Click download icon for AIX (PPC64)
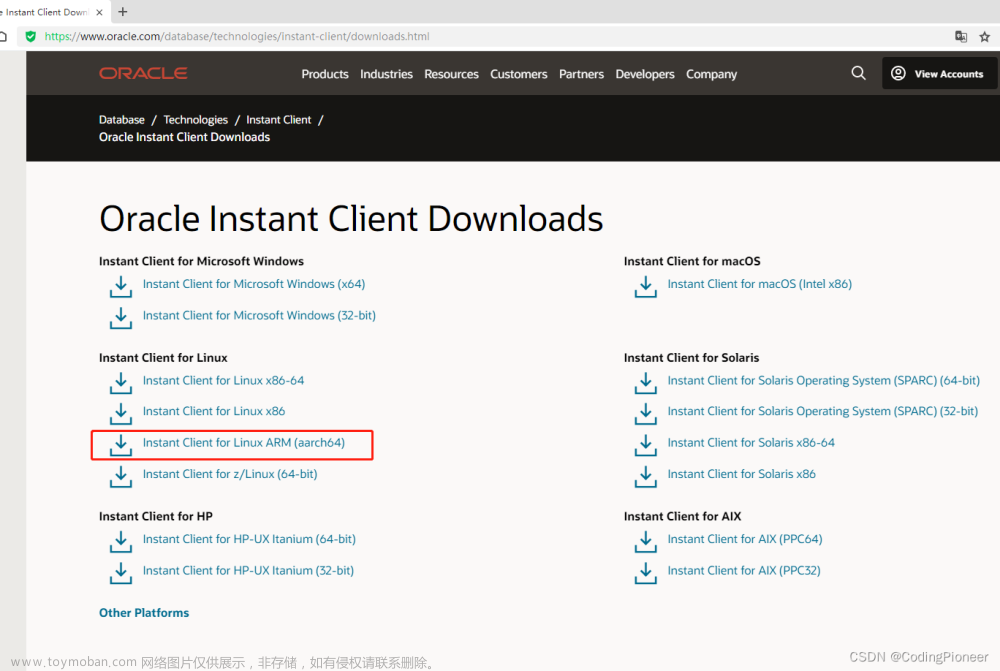The width and height of the screenshot is (1000, 671). point(645,542)
